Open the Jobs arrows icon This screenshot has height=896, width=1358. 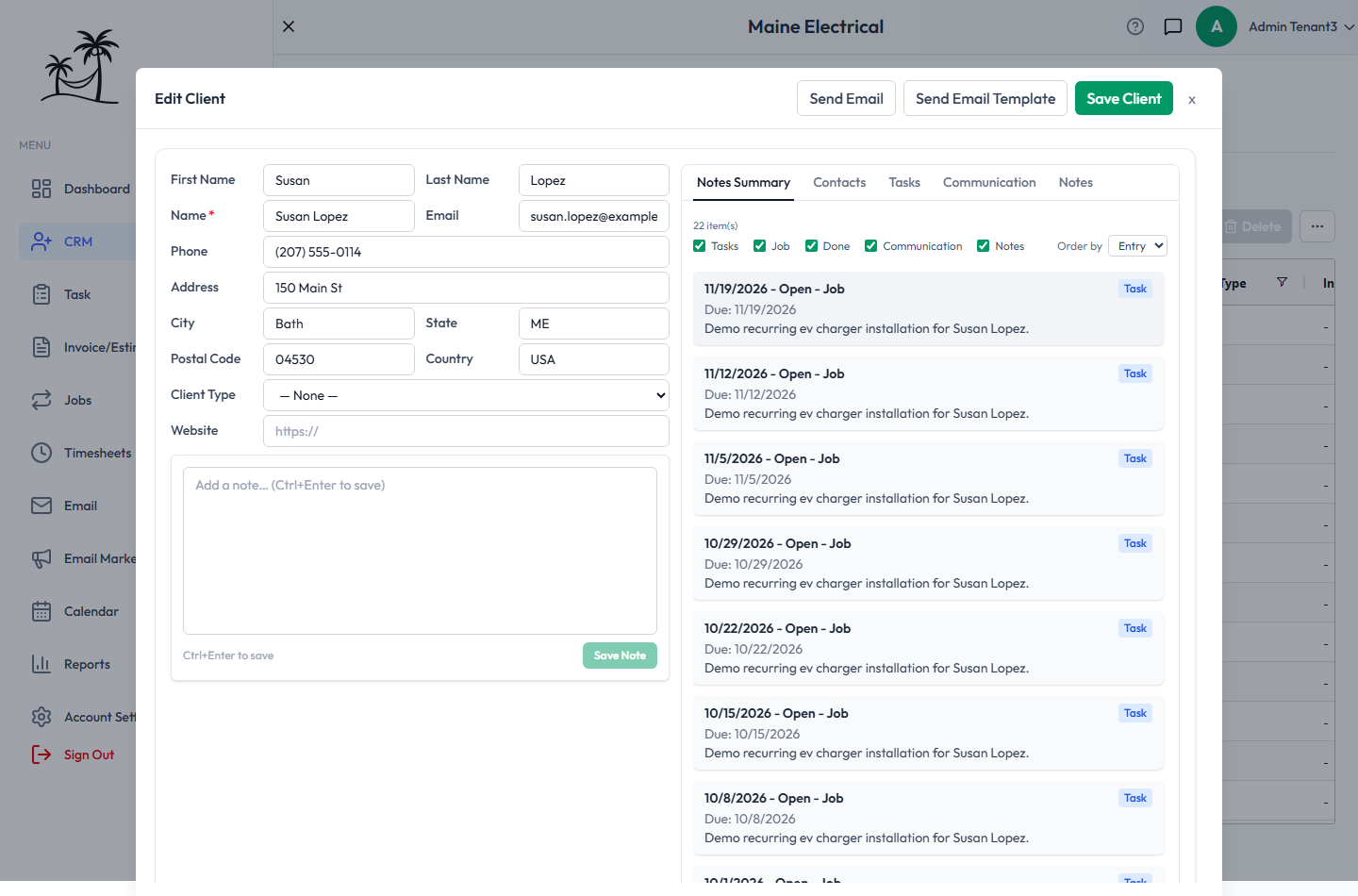pyautogui.click(x=41, y=400)
